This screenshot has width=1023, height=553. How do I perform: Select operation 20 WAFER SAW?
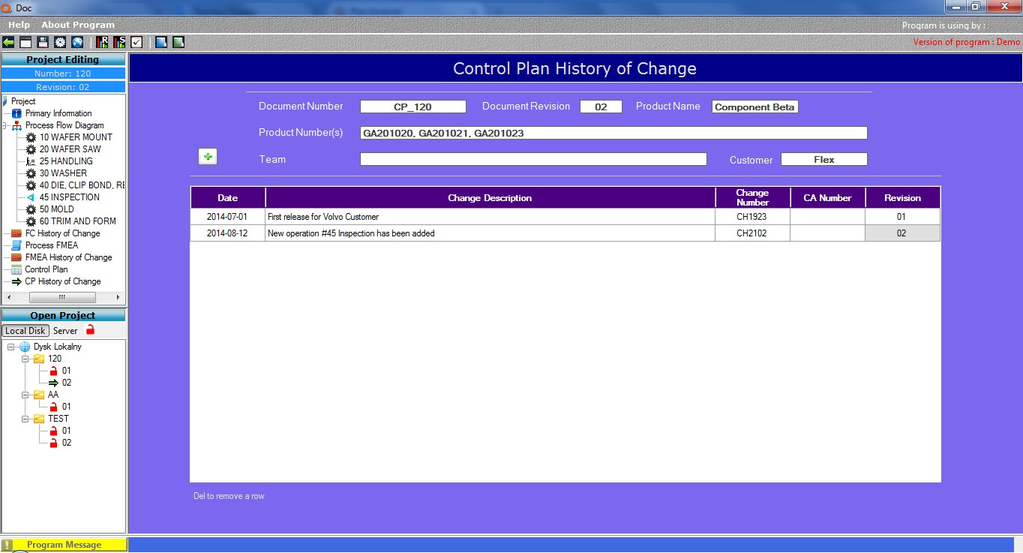[70, 149]
